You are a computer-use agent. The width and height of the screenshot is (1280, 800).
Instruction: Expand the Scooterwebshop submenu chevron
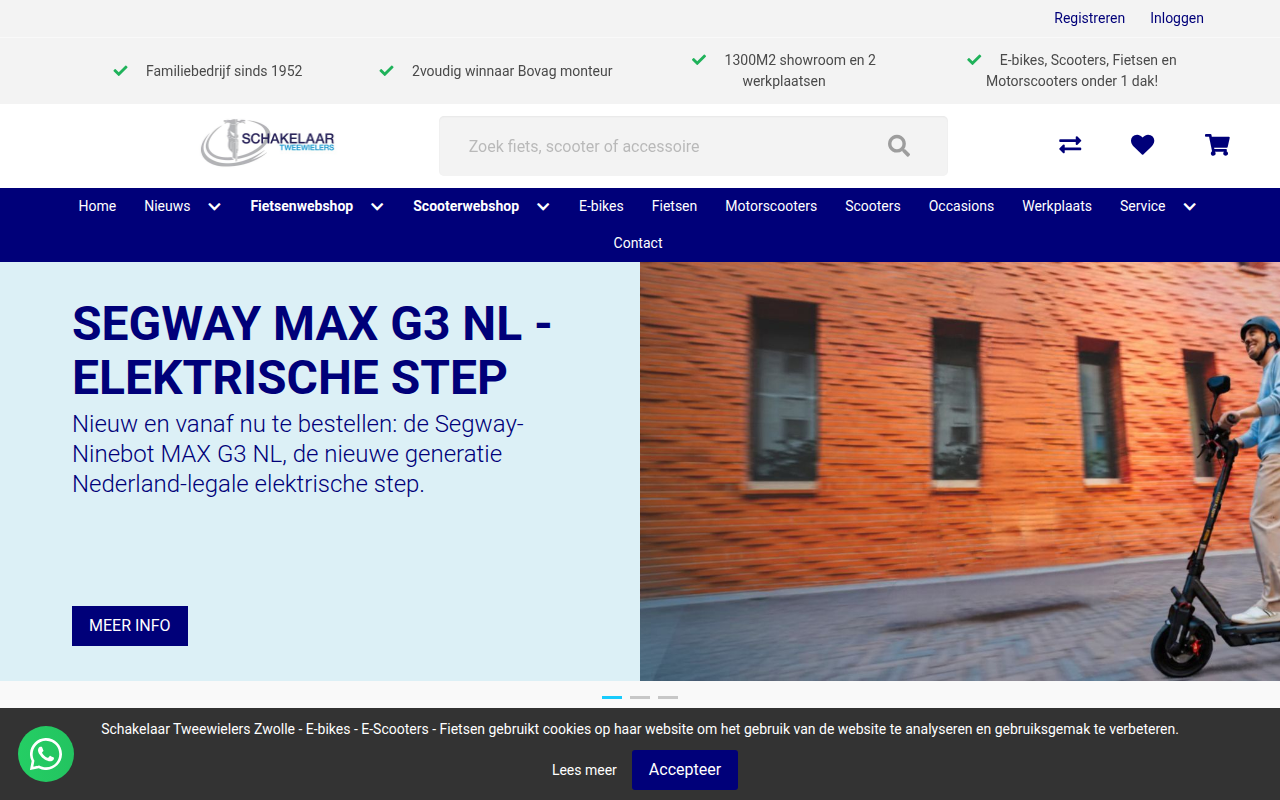point(543,207)
